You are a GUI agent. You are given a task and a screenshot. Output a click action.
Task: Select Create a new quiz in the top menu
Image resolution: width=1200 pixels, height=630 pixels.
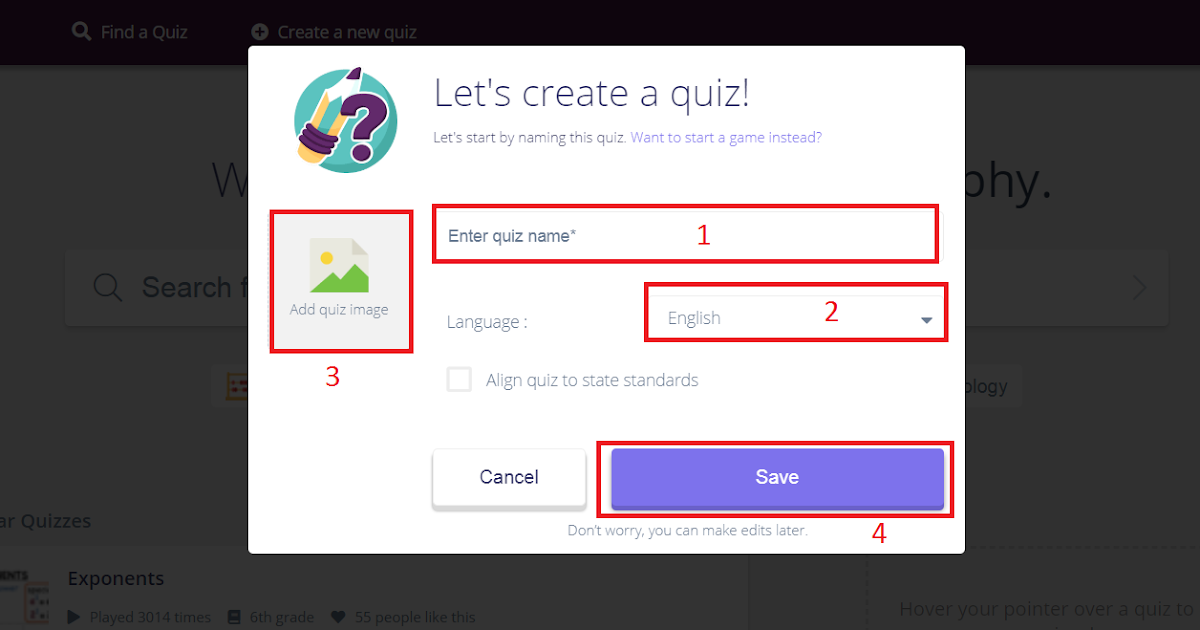pos(347,31)
